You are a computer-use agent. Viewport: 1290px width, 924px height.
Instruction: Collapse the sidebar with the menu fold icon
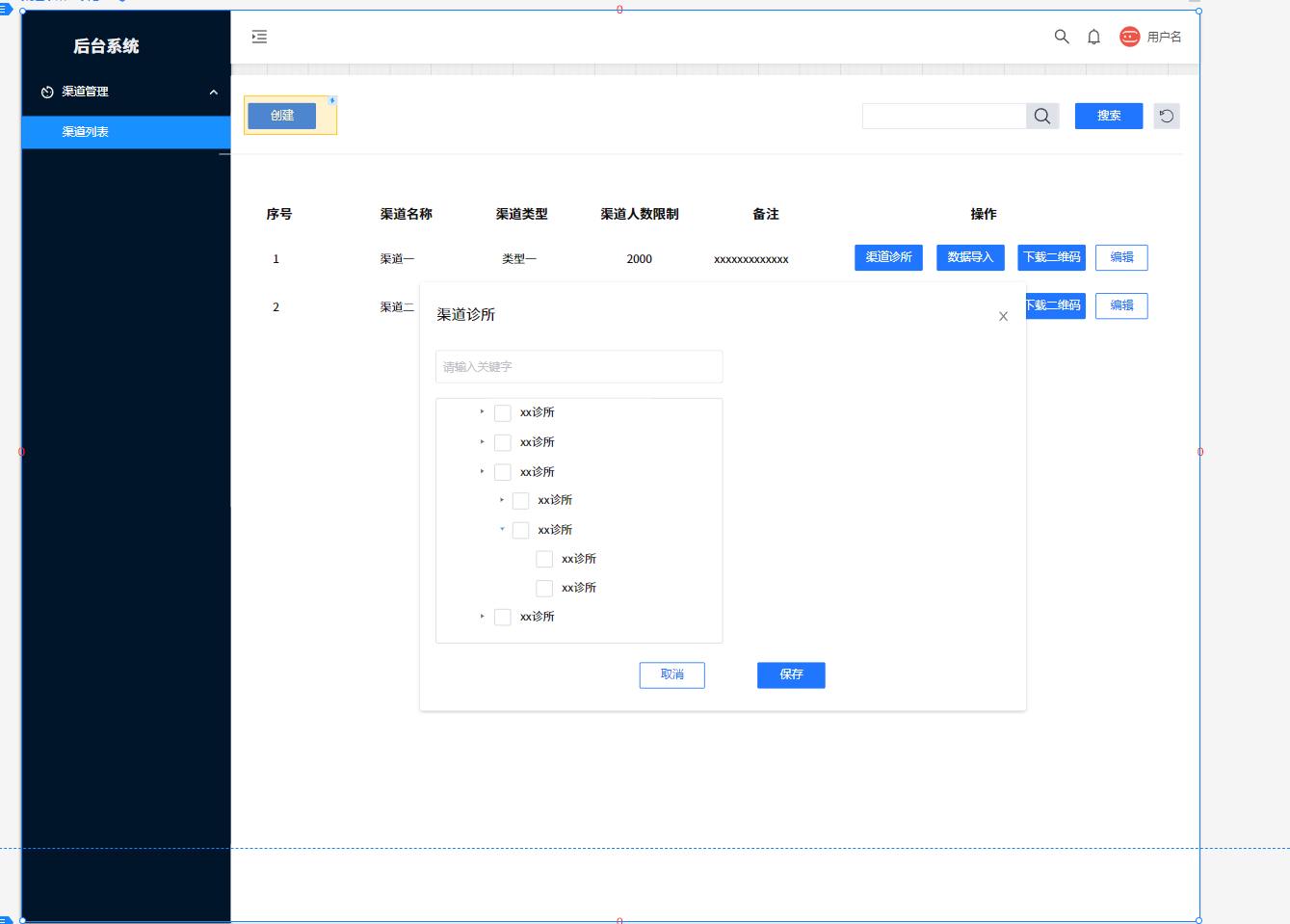pos(259,37)
